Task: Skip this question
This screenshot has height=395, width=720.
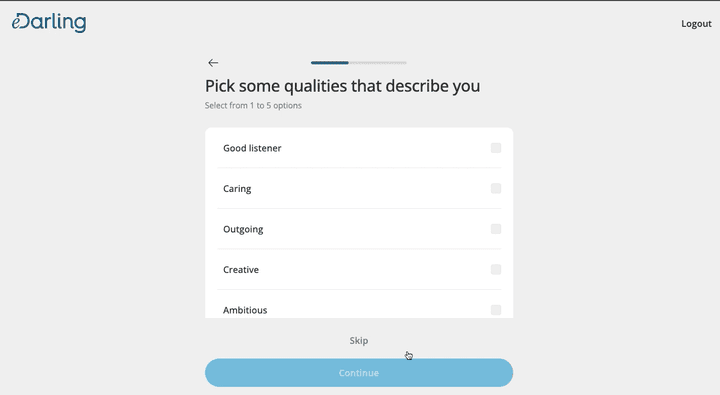Action: tap(359, 340)
